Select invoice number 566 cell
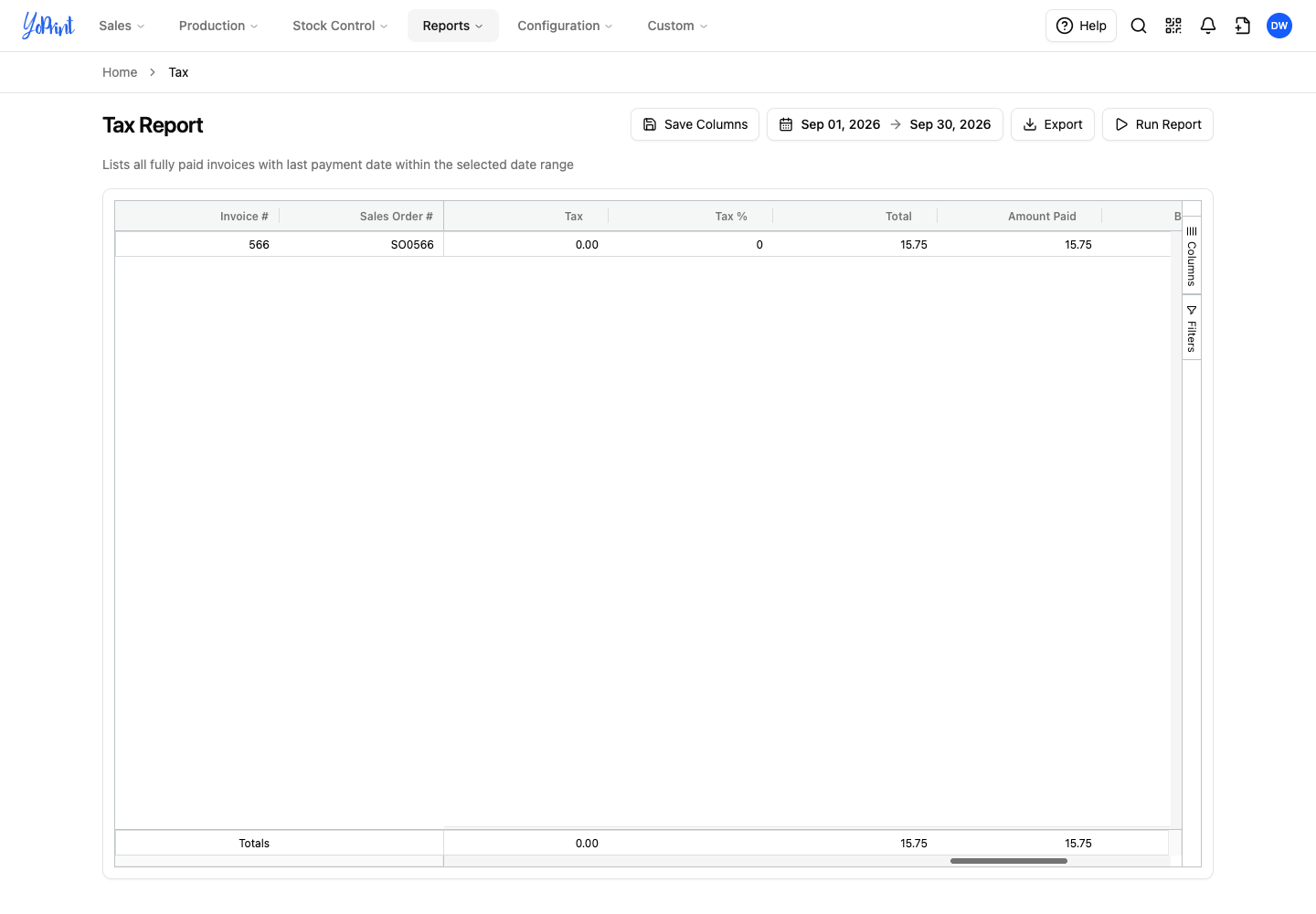Image resolution: width=1316 pixels, height=914 pixels. click(197, 244)
